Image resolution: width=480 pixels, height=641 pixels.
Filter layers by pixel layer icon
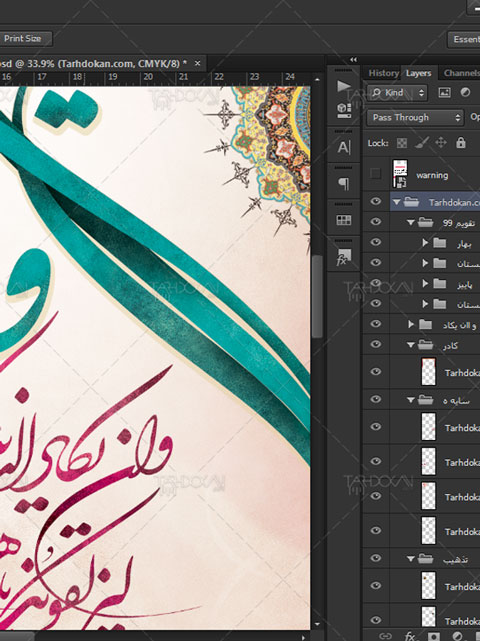(x=444, y=92)
